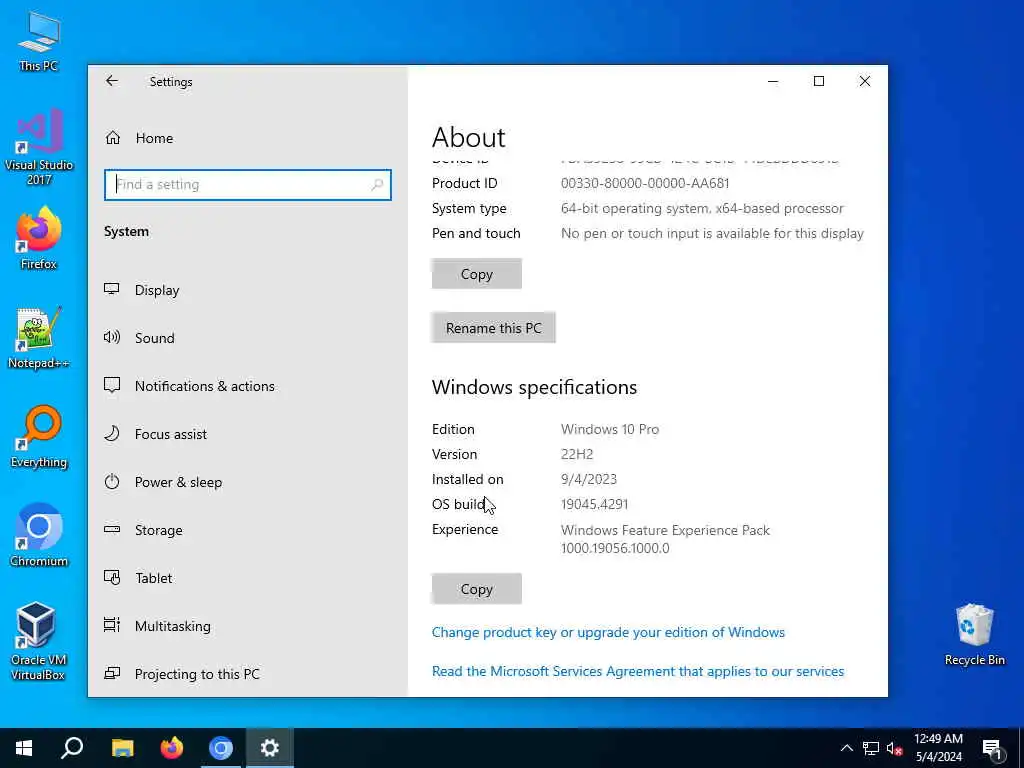This screenshot has width=1024, height=768.
Task: Select Notifications & actions icon
Action: pos(112,385)
